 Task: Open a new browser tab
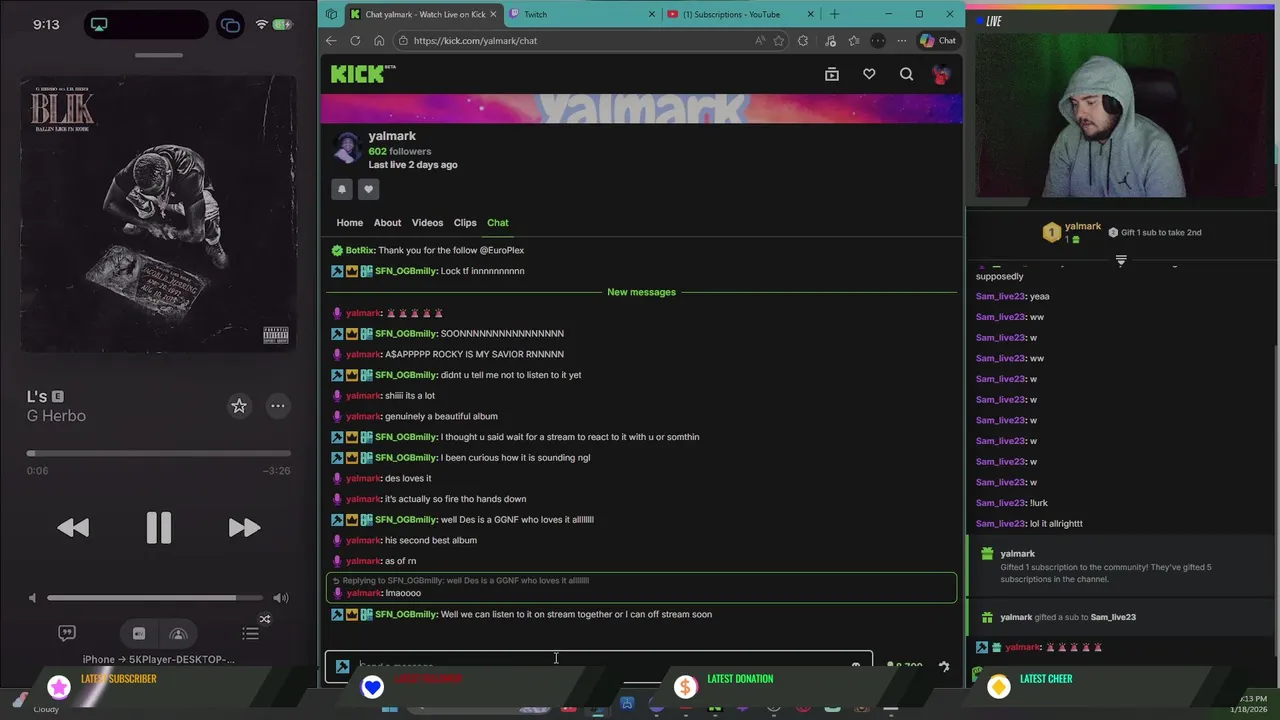click(834, 14)
